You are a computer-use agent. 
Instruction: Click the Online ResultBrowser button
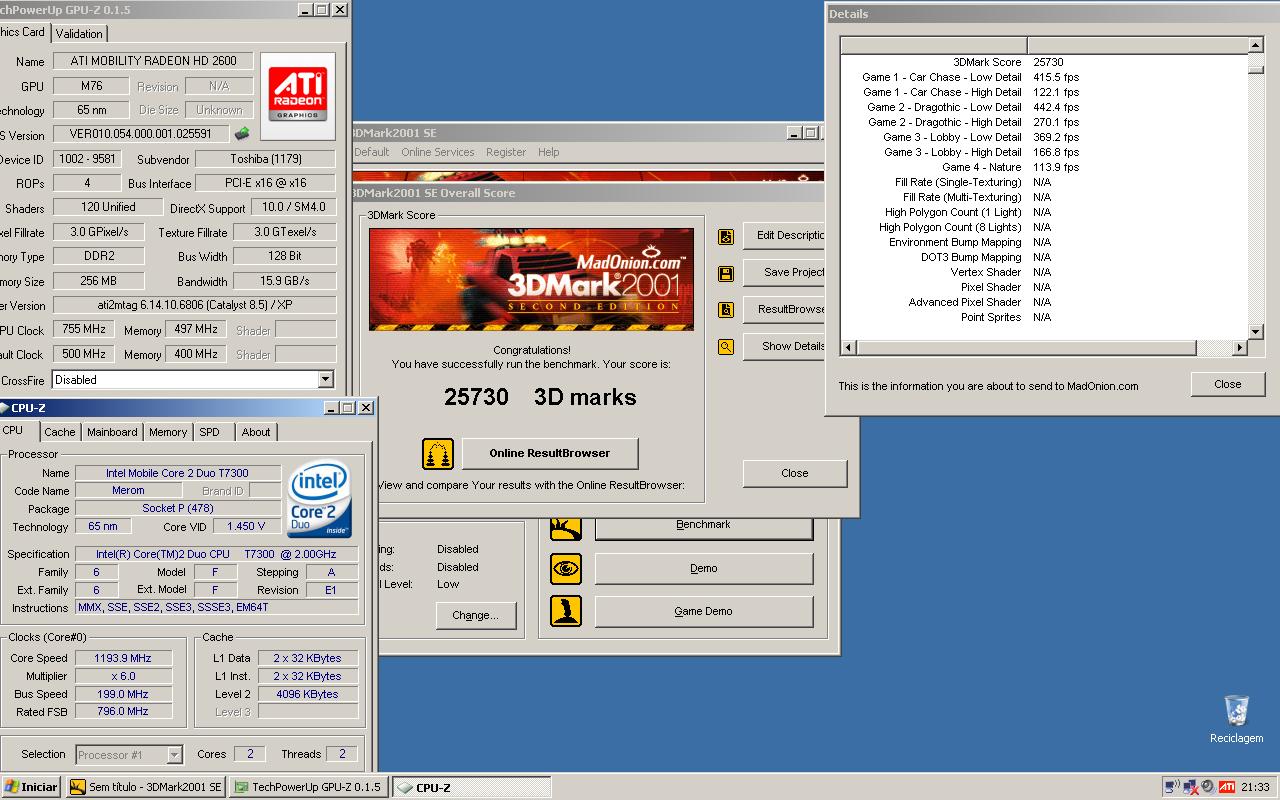[x=550, y=453]
